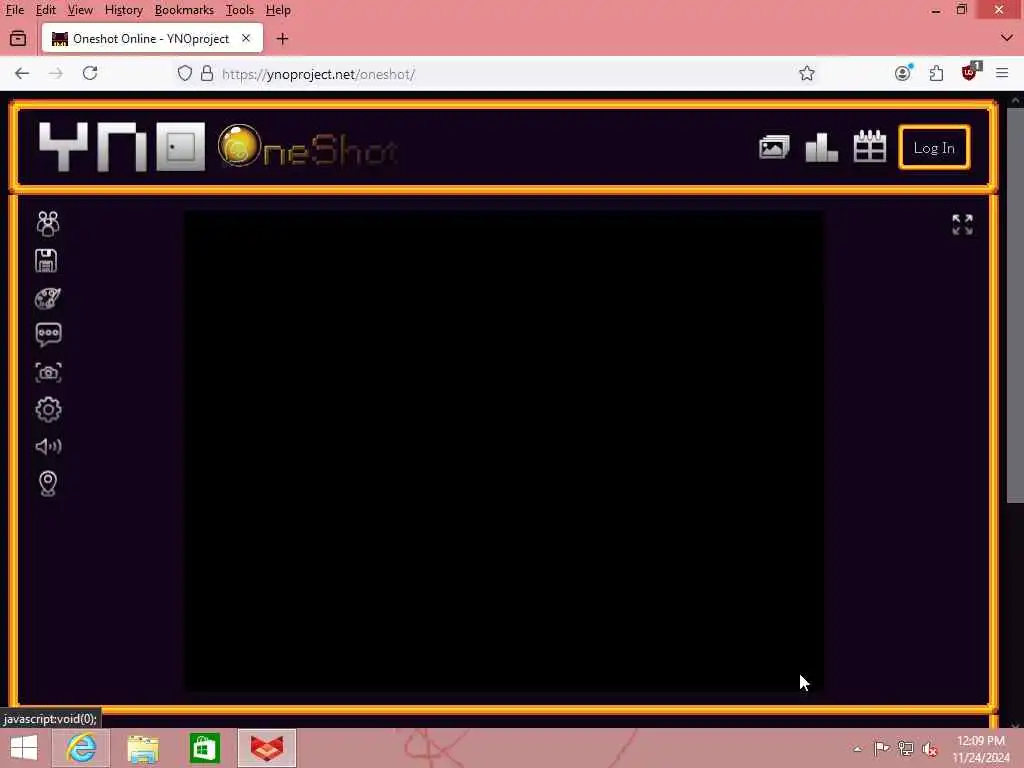The height and width of the screenshot is (768, 1024).
Task: Show site security padlock info
Action: pyautogui.click(x=207, y=73)
